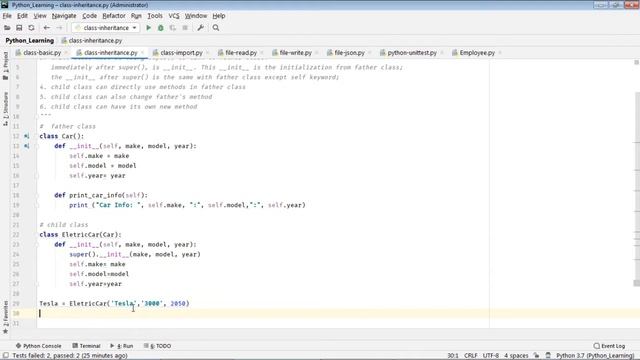Image resolution: width=640 pixels, height=360 pixels.
Task: Click the override gutter icon on line 13
Action: pos(27,146)
